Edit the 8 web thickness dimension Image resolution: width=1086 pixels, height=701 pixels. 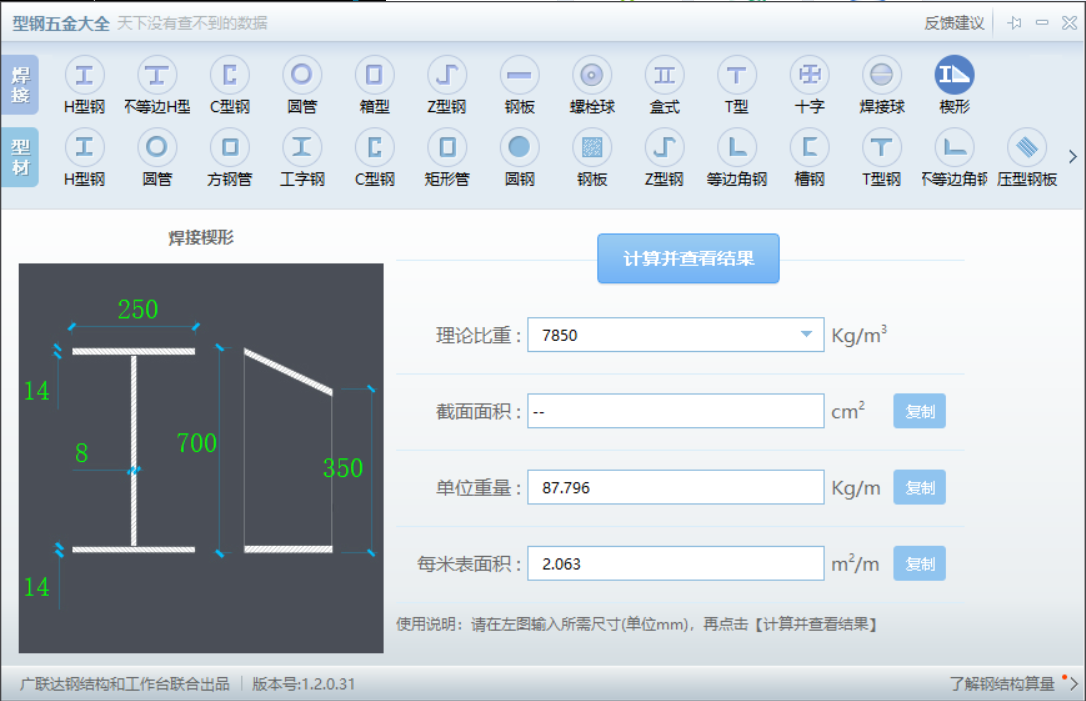click(x=82, y=453)
